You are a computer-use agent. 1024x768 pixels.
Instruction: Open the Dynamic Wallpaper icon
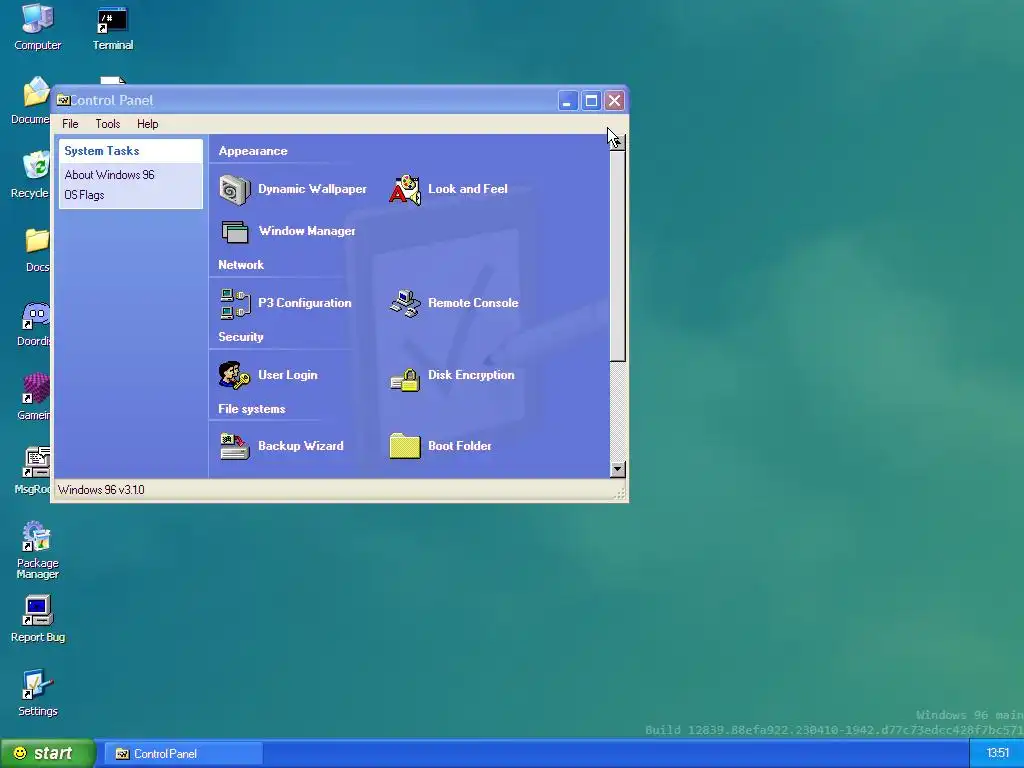pos(234,190)
